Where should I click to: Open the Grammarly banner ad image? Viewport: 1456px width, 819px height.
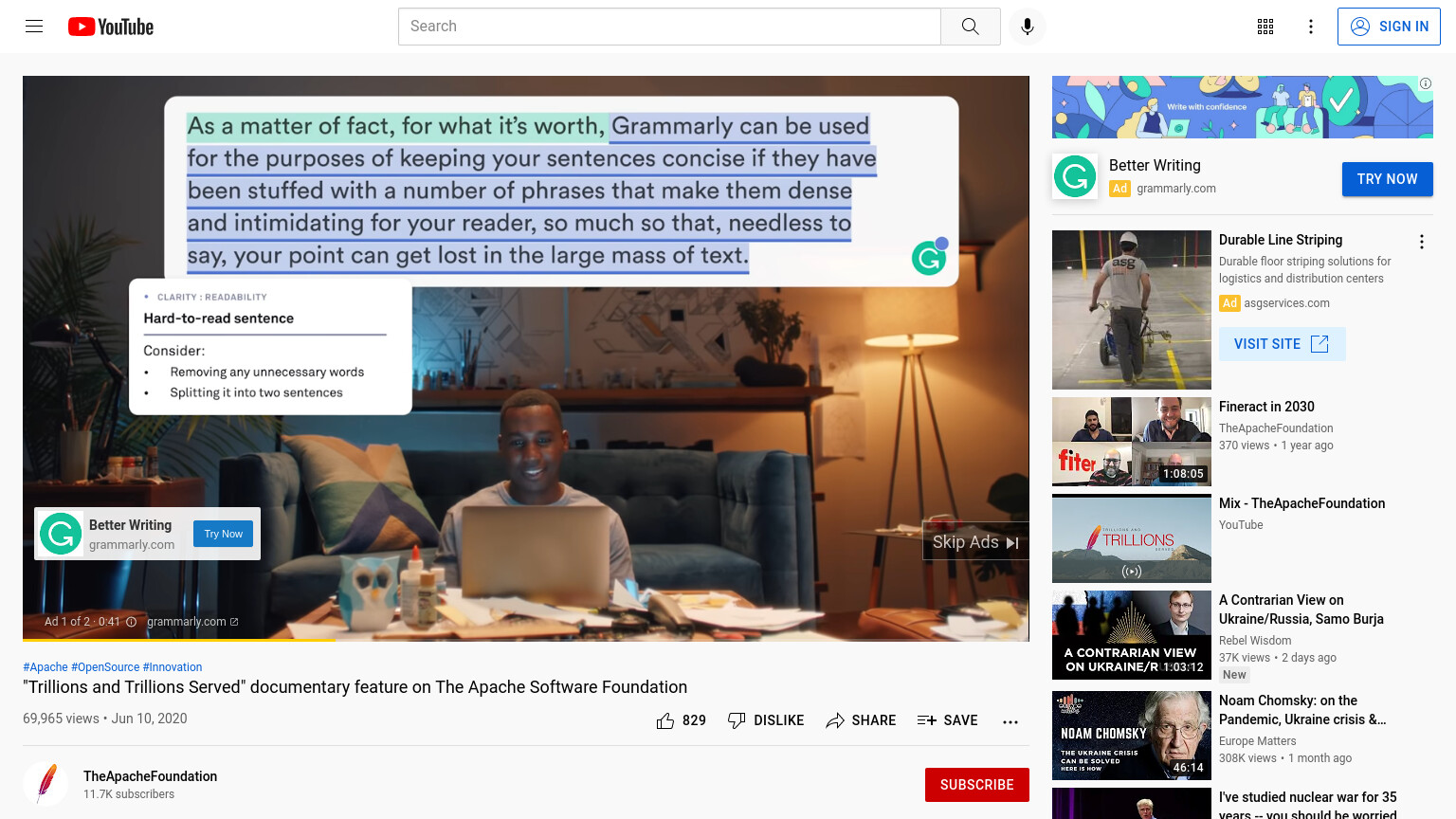(x=1242, y=107)
